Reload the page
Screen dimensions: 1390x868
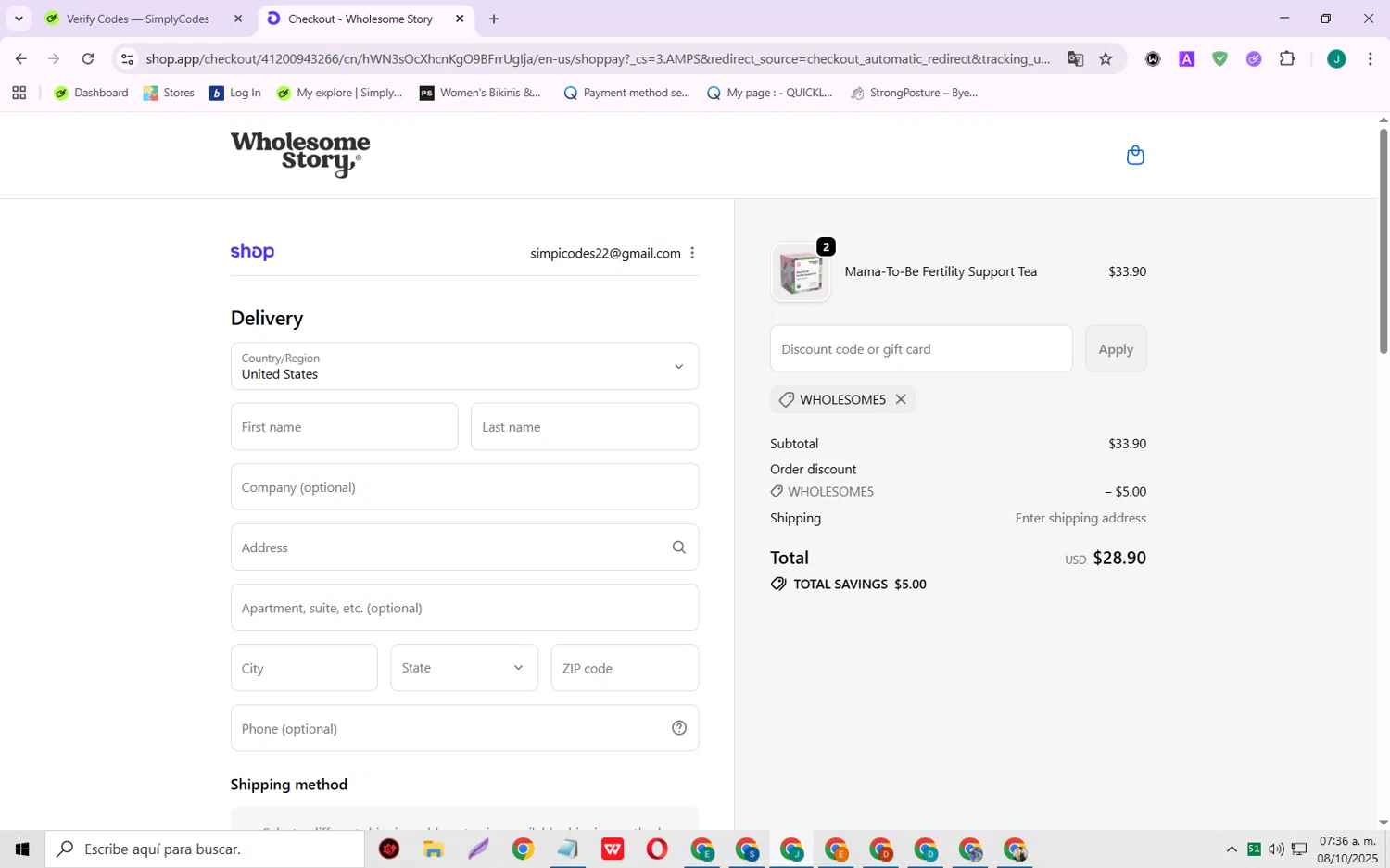(88, 58)
